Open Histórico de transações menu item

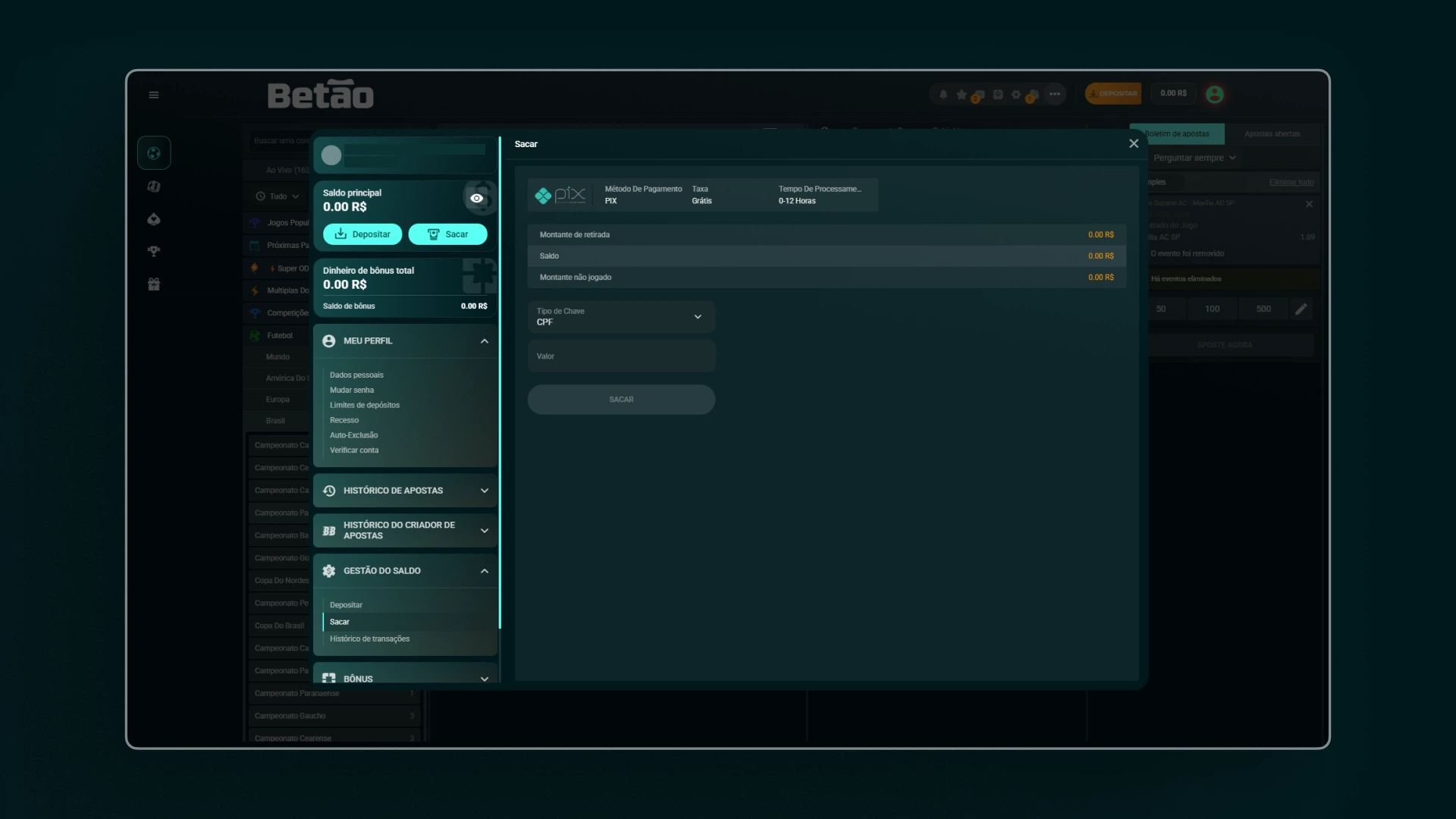point(369,639)
